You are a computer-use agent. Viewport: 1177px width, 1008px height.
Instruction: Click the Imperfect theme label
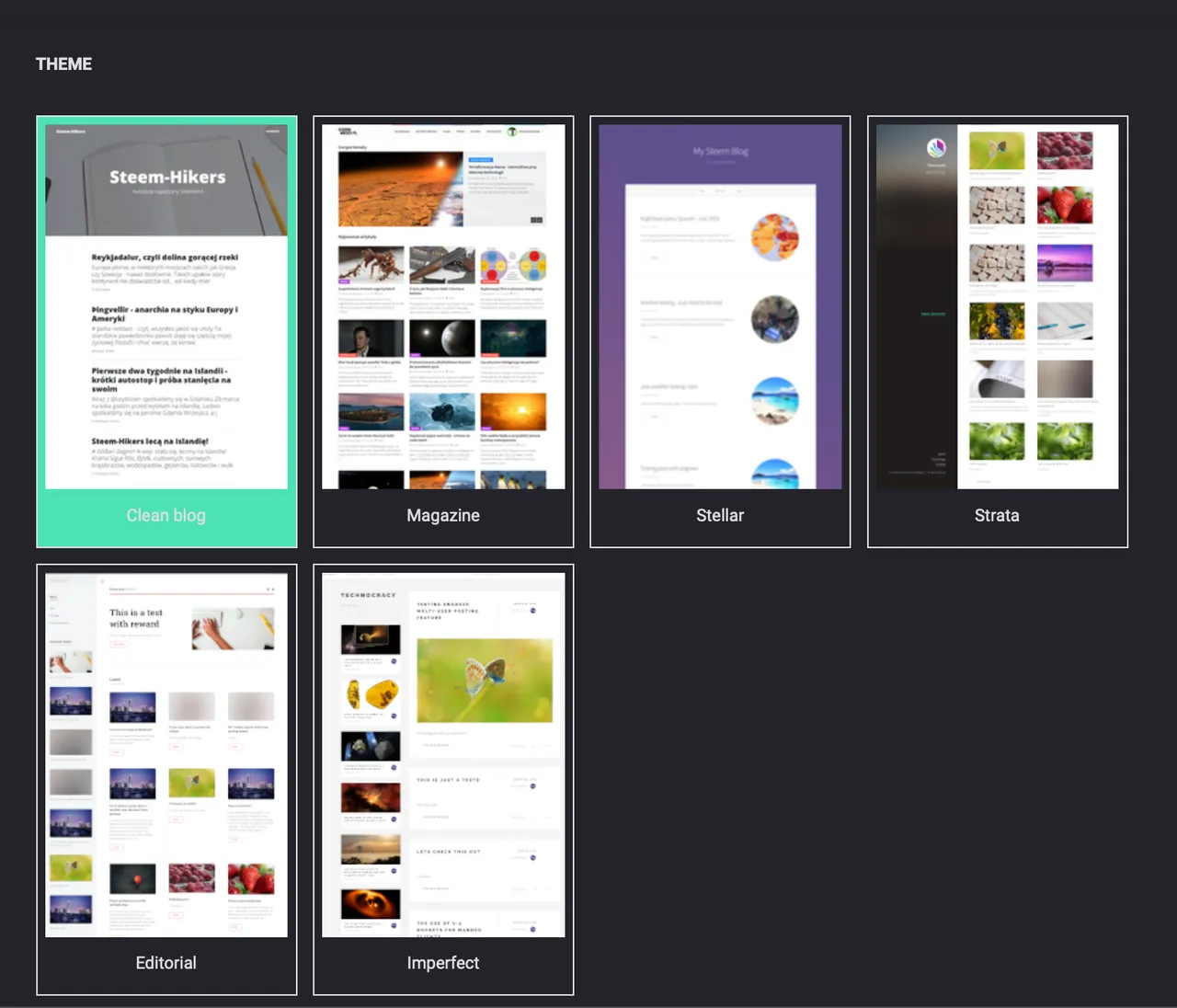pyautogui.click(x=443, y=963)
